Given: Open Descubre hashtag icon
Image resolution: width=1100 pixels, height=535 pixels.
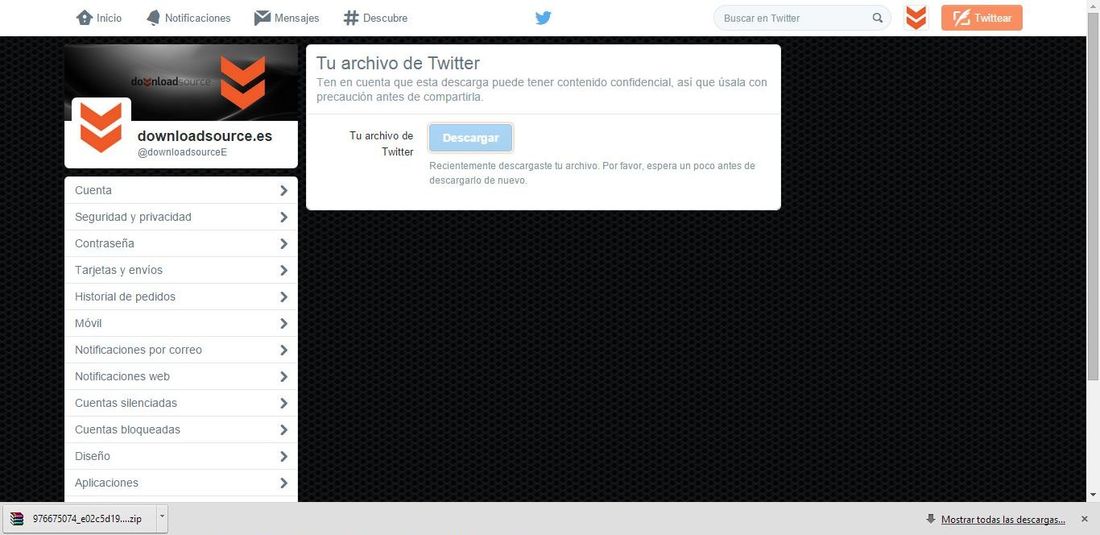Looking at the screenshot, I should click(x=351, y=18).
